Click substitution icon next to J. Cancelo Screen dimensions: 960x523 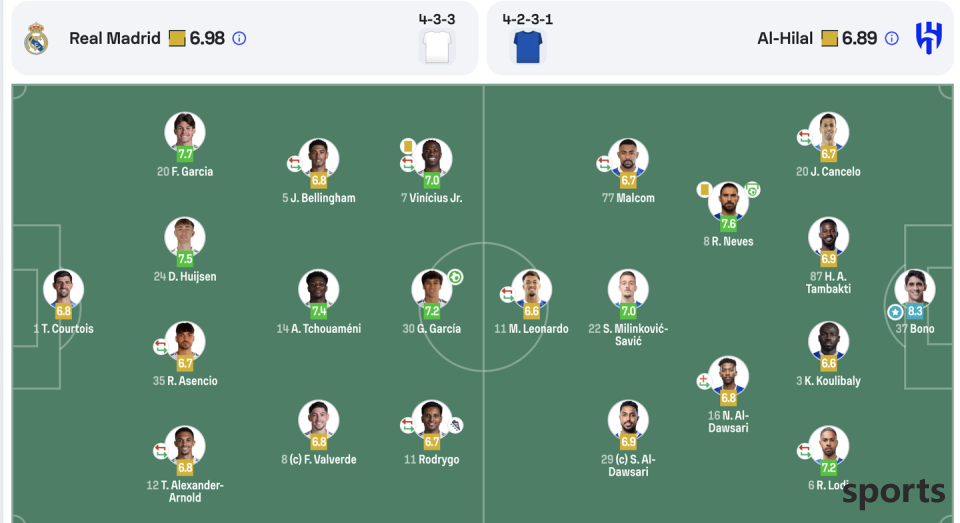point(804,138)
